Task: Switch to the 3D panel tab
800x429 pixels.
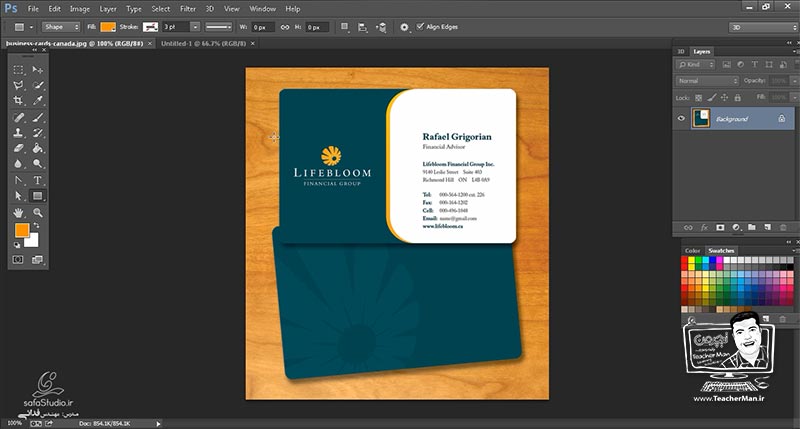Action: click(x=681, y=52)
